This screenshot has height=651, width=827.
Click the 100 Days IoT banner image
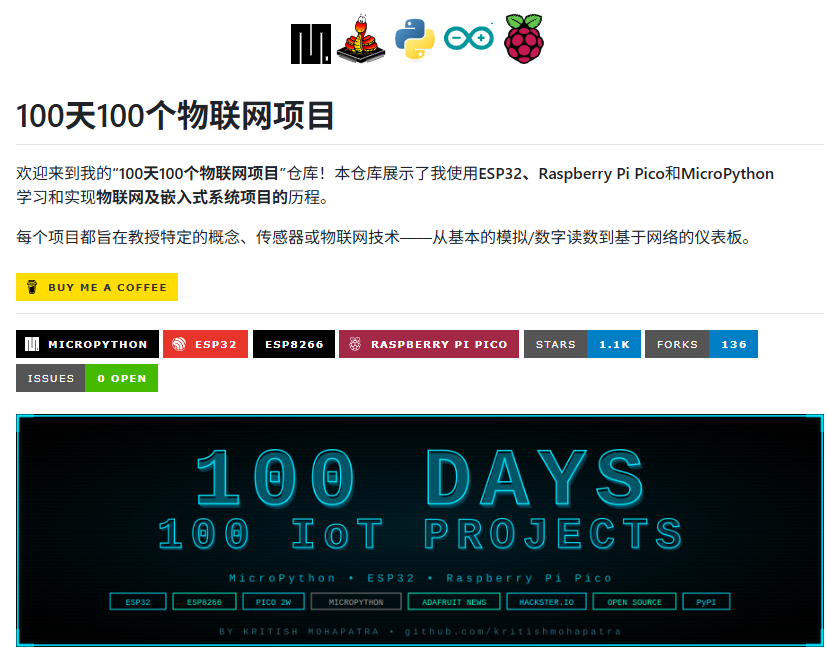pos(420,531)
